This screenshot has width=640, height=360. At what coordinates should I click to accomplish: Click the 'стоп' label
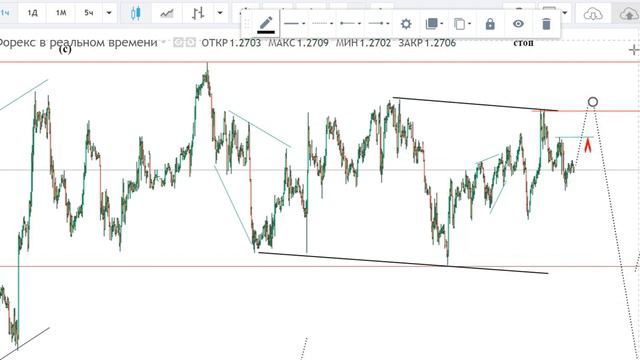(x=523, y=43)
